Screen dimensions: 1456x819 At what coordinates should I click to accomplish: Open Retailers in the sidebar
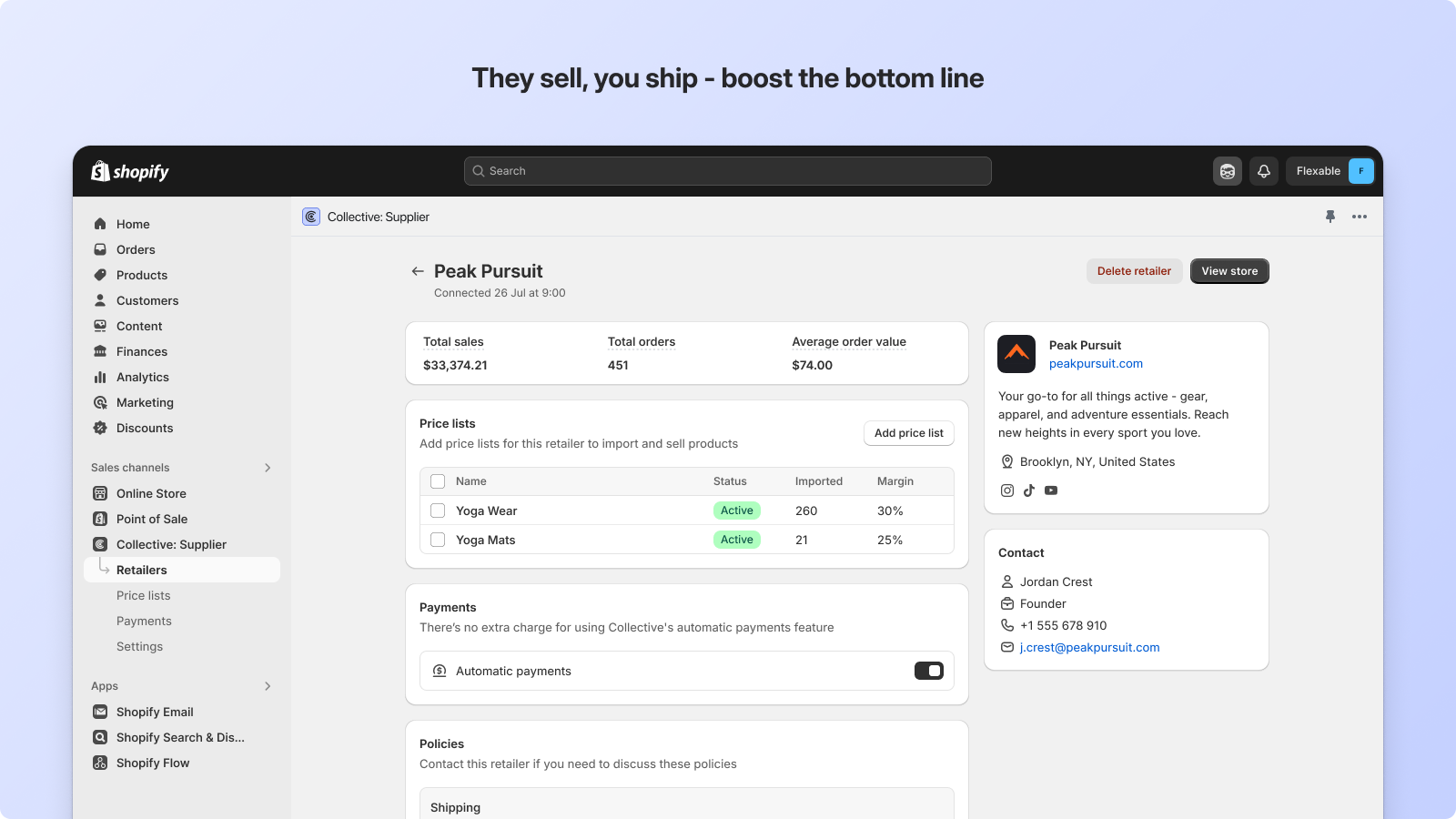point(142,570)
